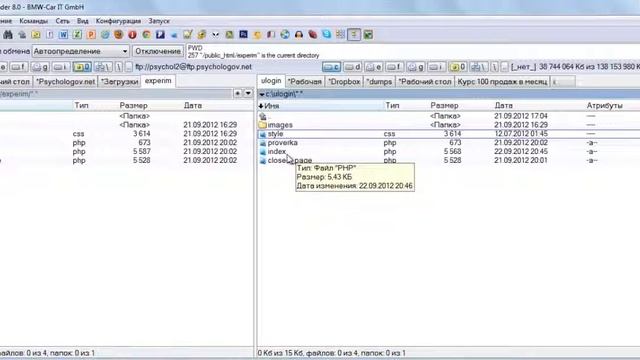Click the Skype icon in toolbar
Image resolution: width=640 pixels, height=360 pixels.
pos(327,35)
